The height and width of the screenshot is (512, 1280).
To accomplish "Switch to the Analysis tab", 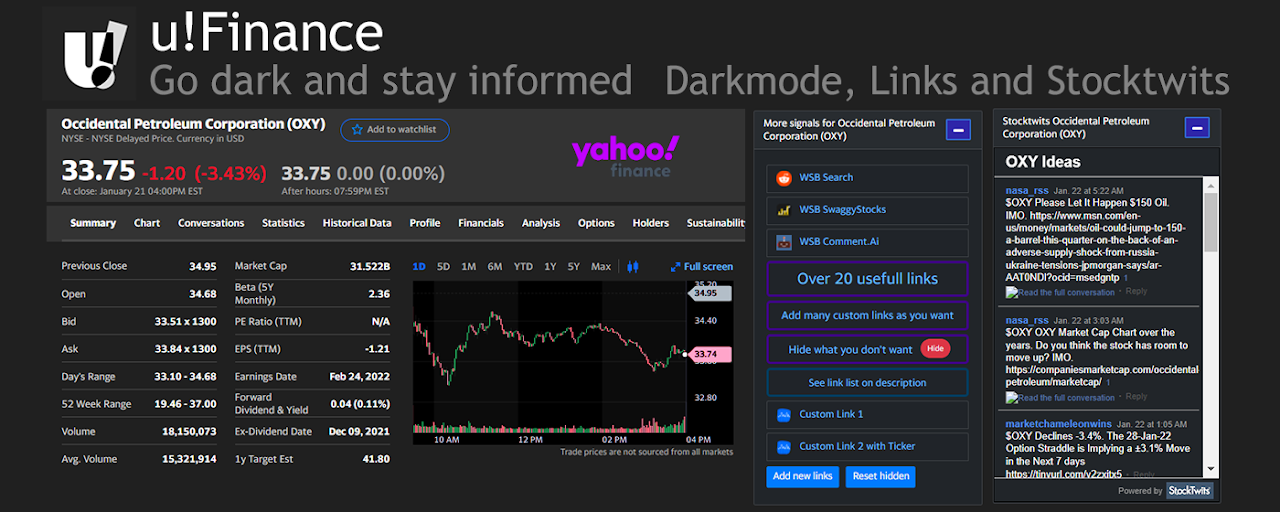I will click(x=541, y=223).
